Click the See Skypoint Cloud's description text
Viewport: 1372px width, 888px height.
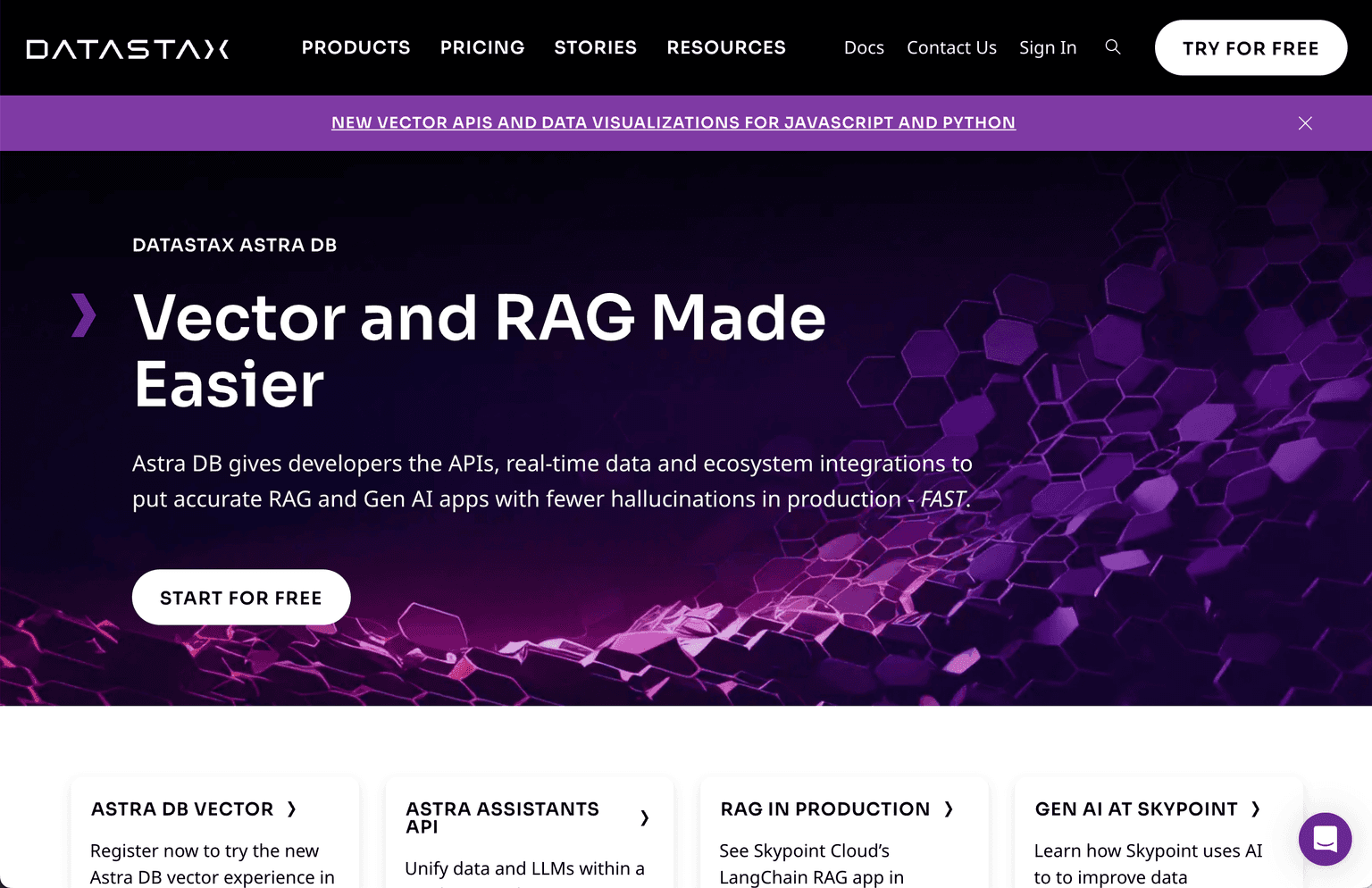(x=812, y=864)
